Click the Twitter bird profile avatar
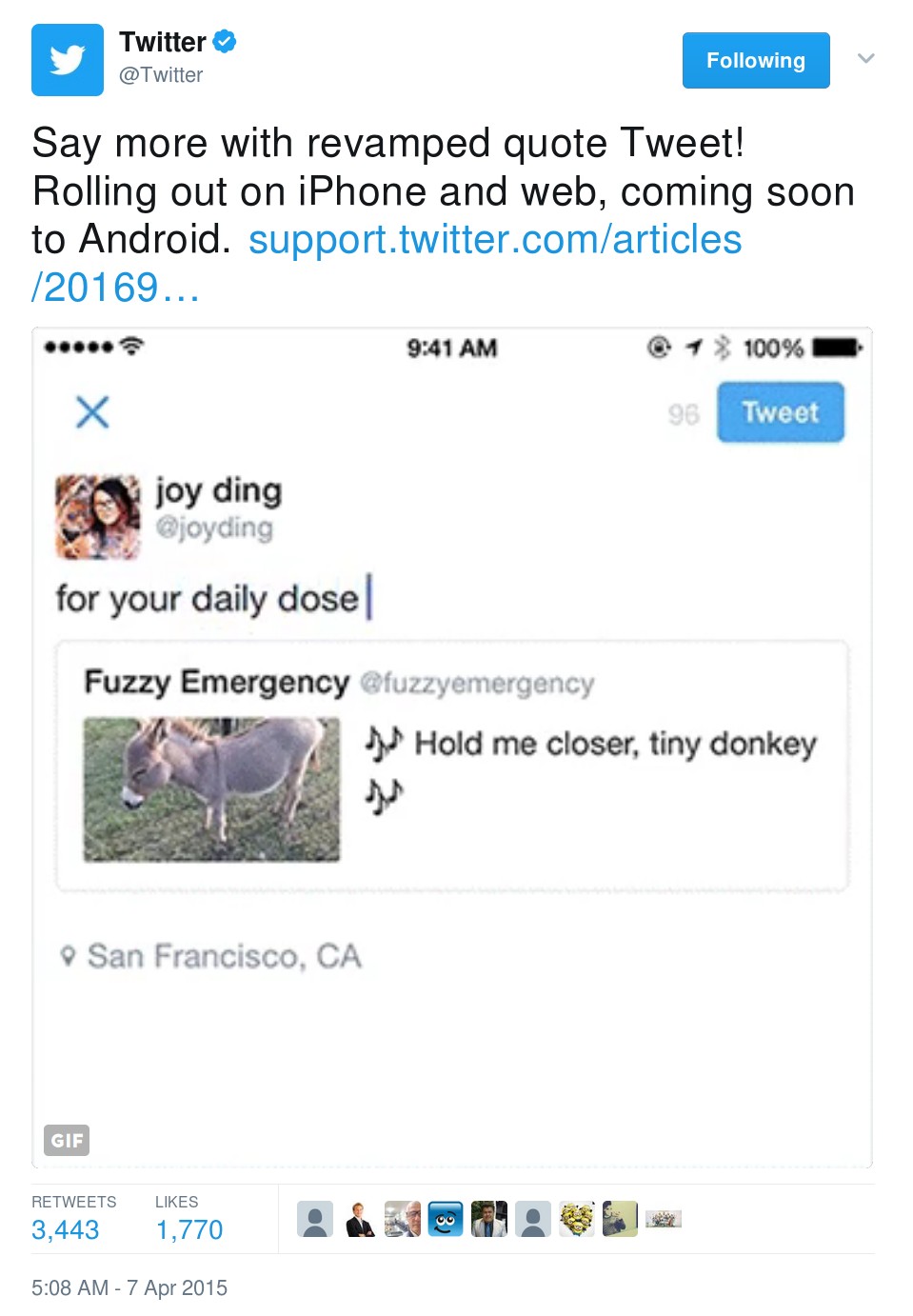The width and height of the screenshot is (913, 1316). tap(67, 60)
